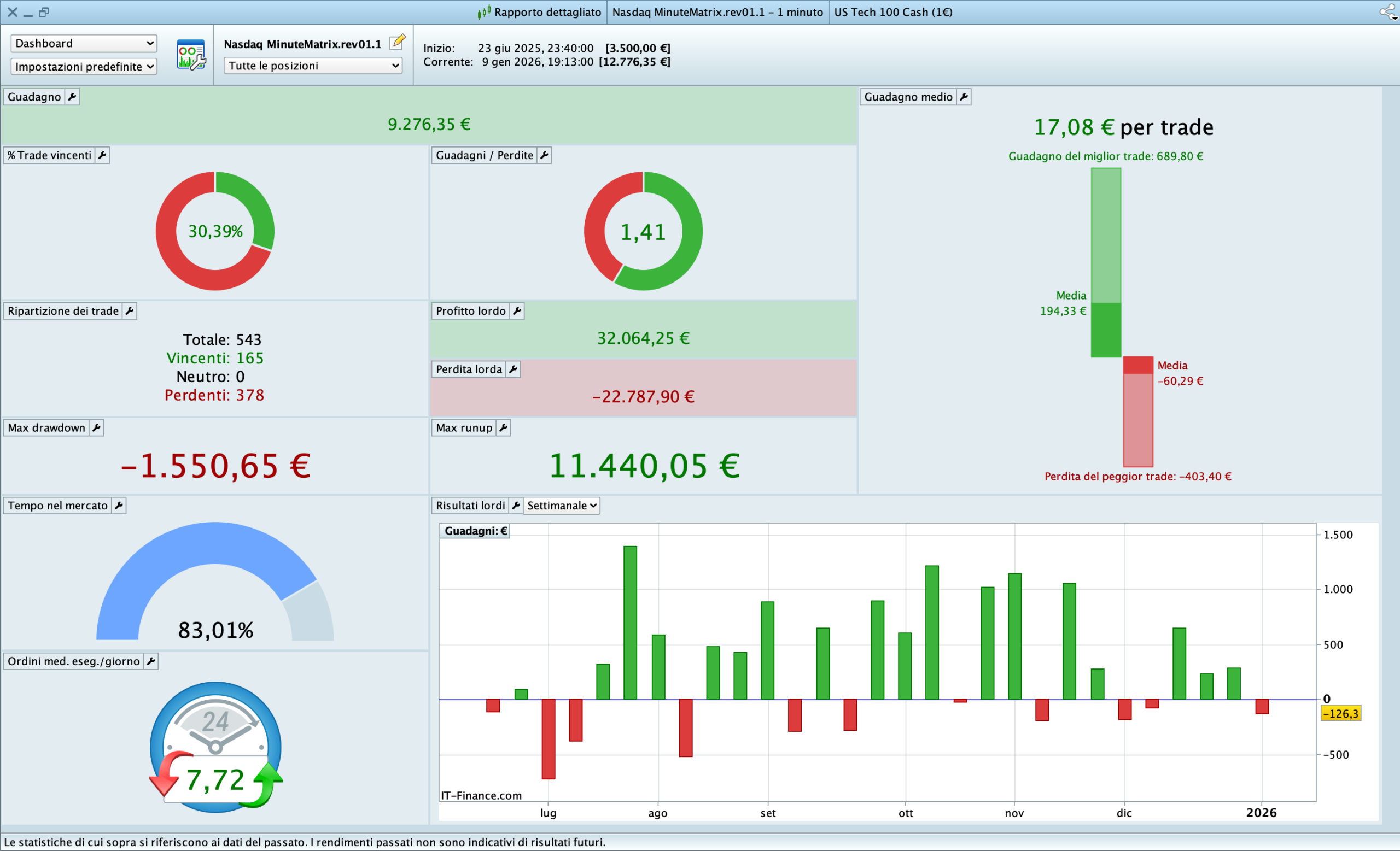Click the Max runup label button

point(464,428)
